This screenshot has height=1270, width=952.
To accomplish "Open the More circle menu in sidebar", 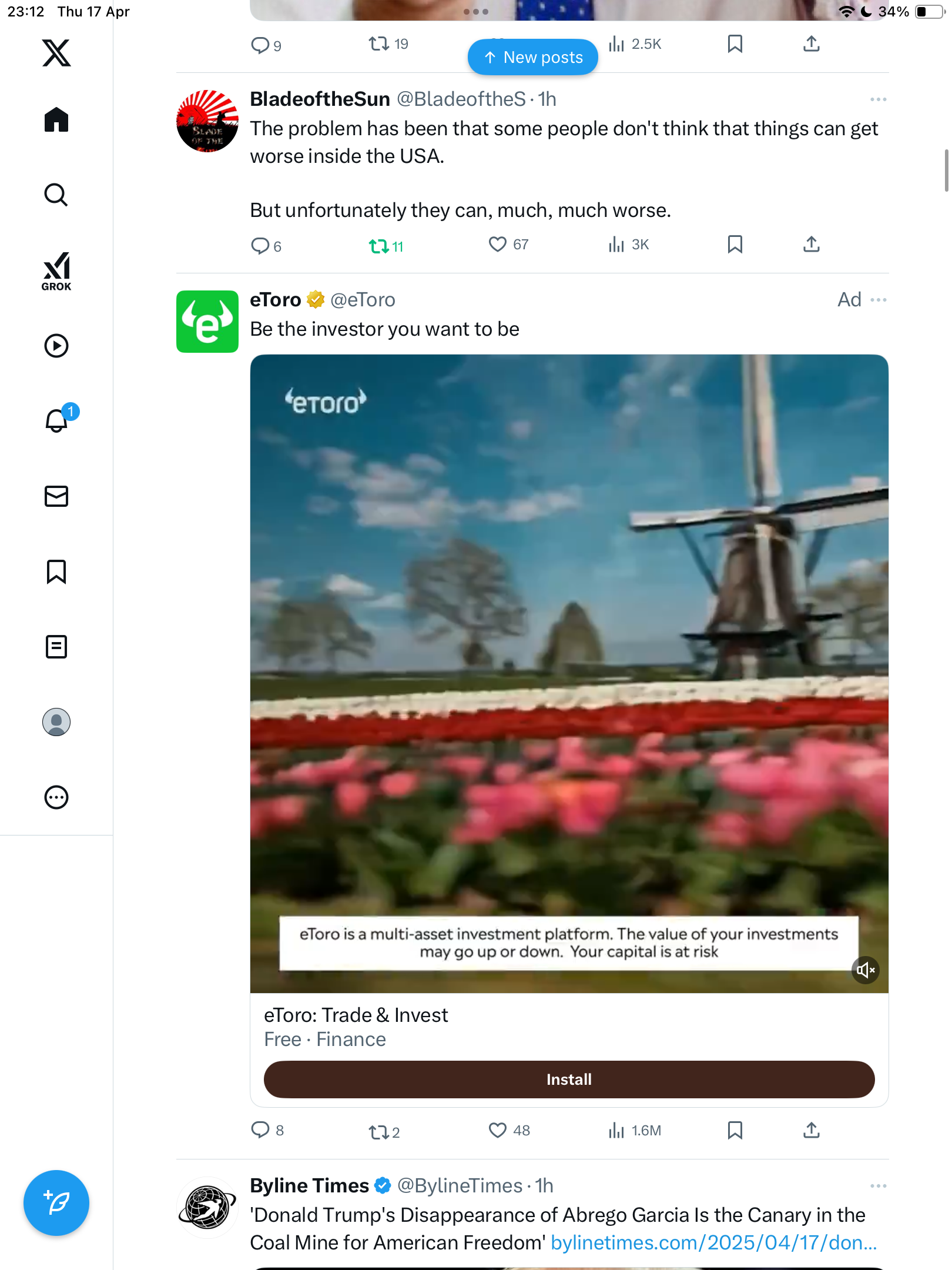I will (56, 797).
